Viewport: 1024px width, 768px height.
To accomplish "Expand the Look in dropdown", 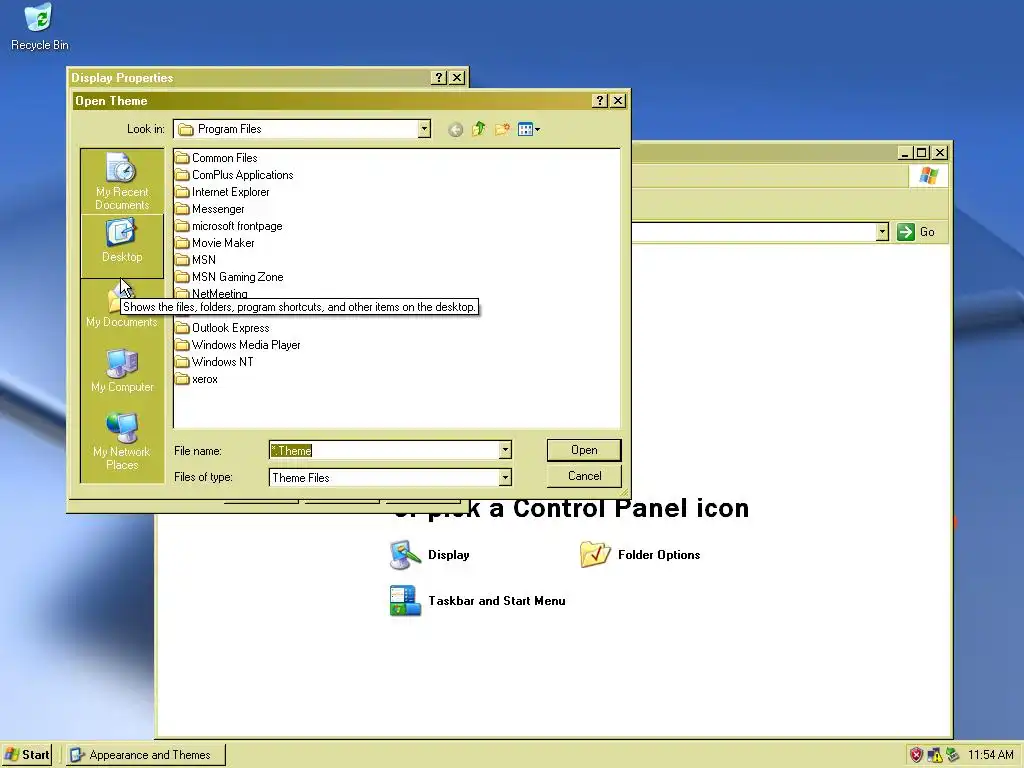I will tap(424, 129).
